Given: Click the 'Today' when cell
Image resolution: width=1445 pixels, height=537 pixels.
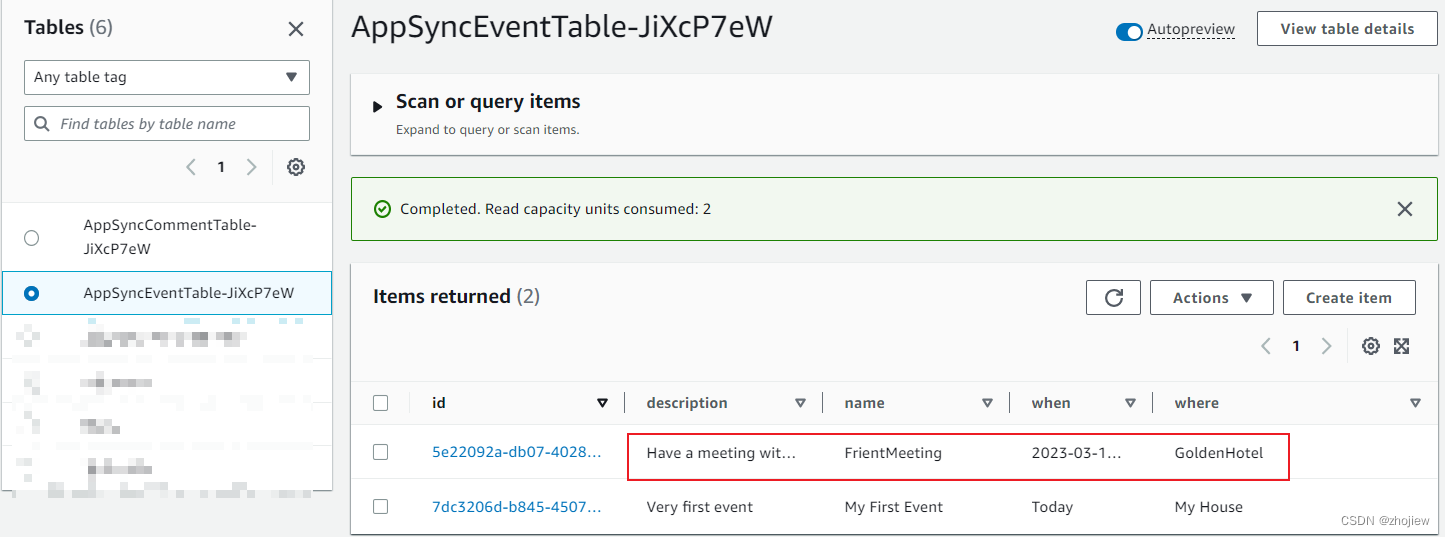Looking at the screenshot, I should point(1052,507).
